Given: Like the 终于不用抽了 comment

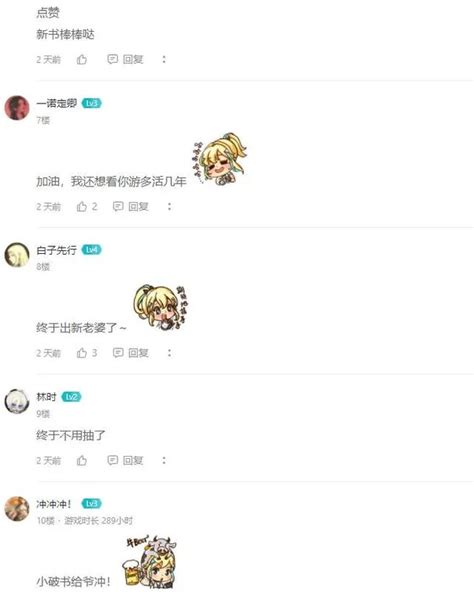Looking at the screenshot, I should point(82,461).
